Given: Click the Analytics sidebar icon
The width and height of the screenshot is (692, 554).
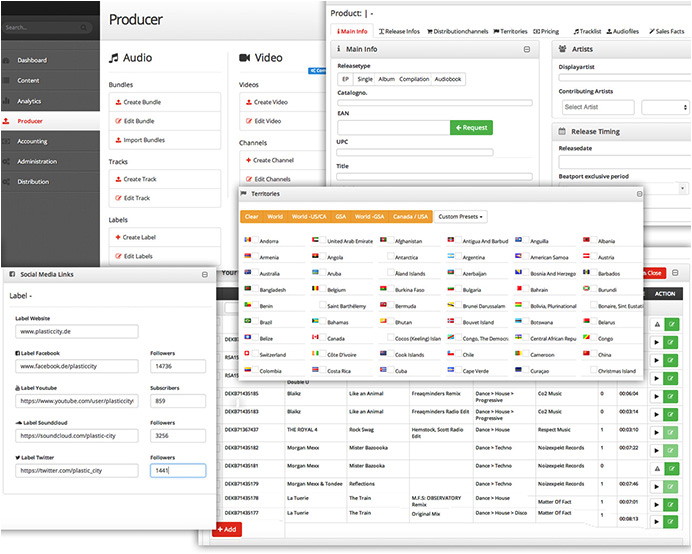Looking at the screenshot, I should [8, 101].
